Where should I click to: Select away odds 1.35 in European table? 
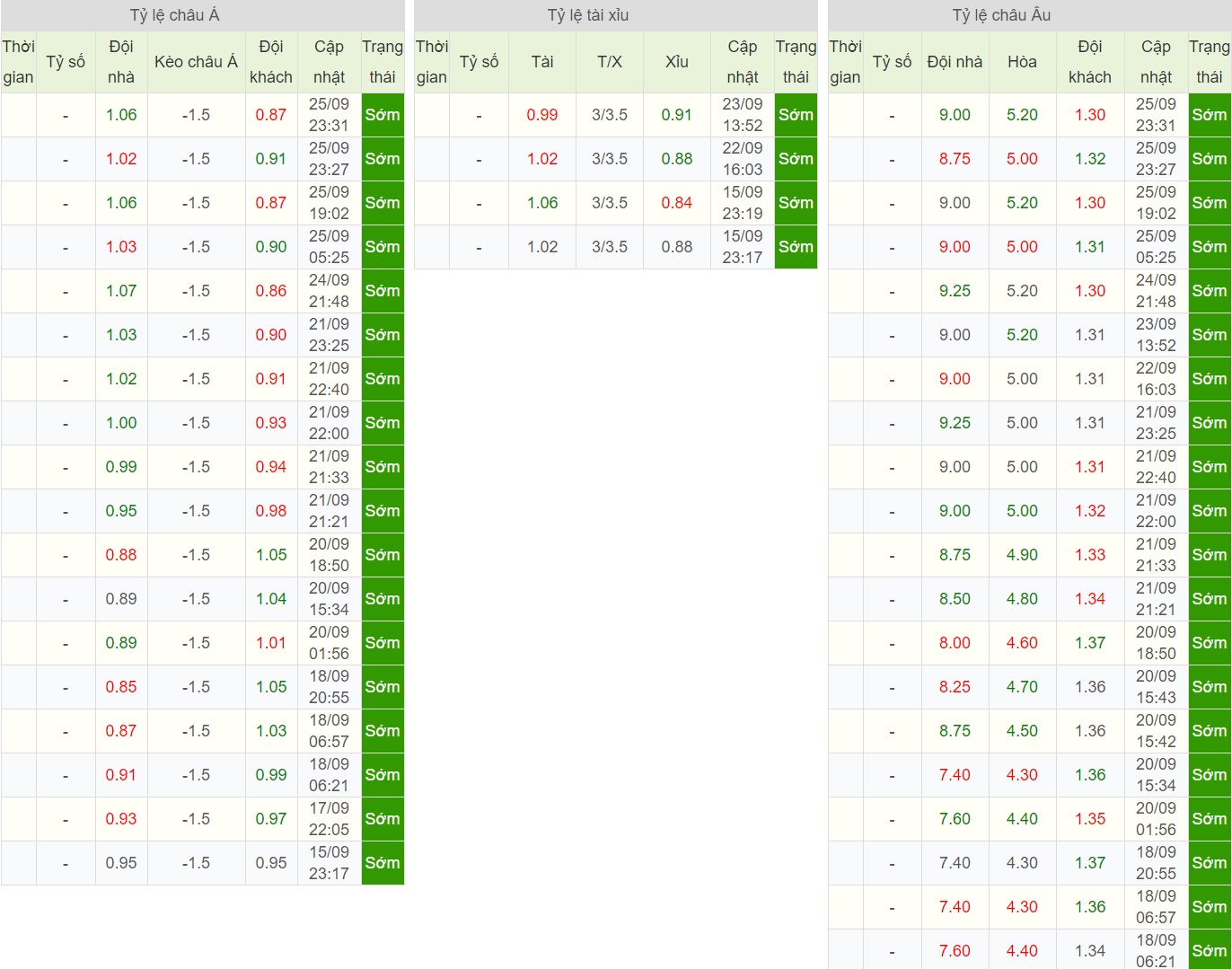click(1090, 819)
